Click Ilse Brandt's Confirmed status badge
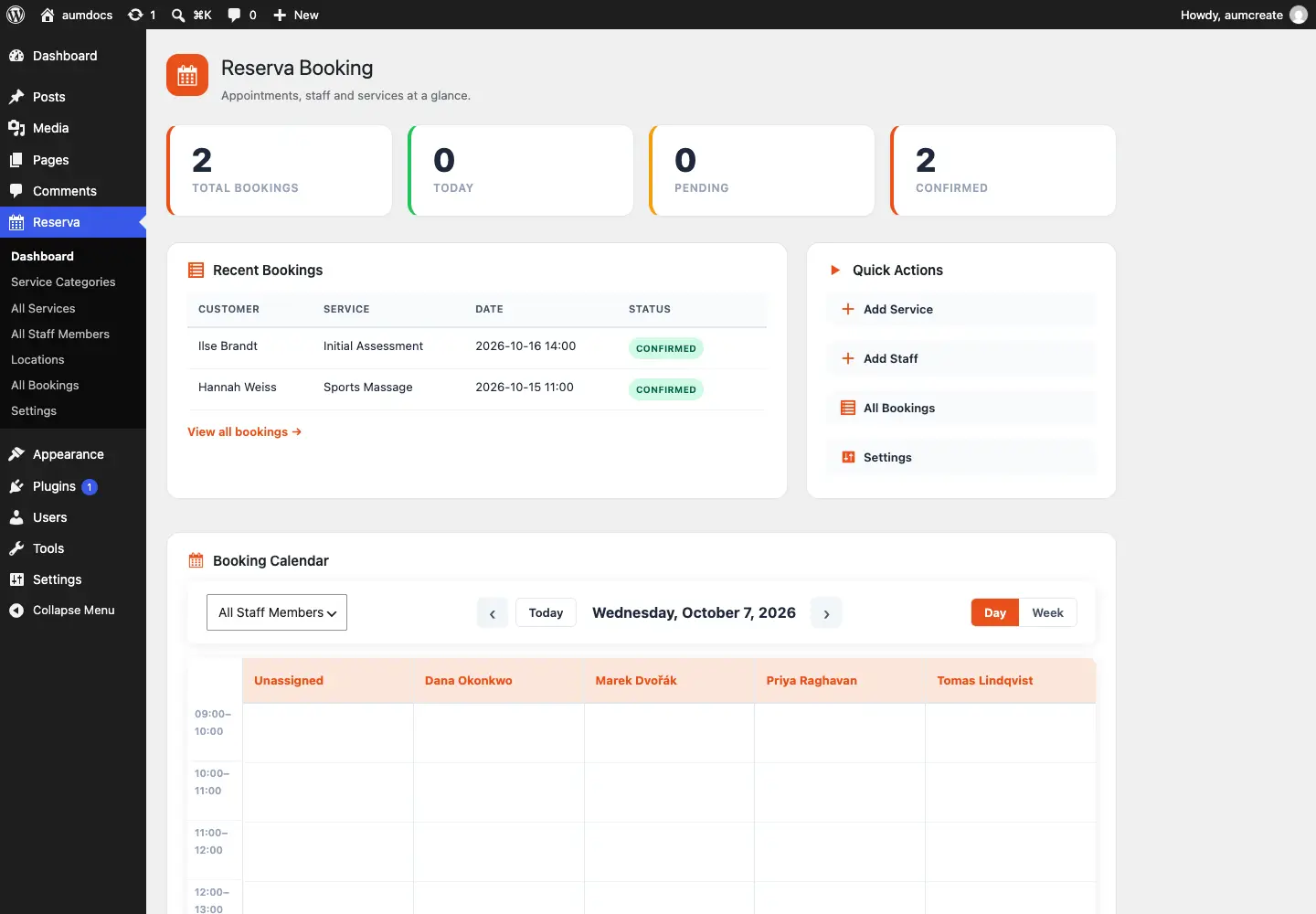Viewport: 1316px width, 914px height. [x=665, y=348]
